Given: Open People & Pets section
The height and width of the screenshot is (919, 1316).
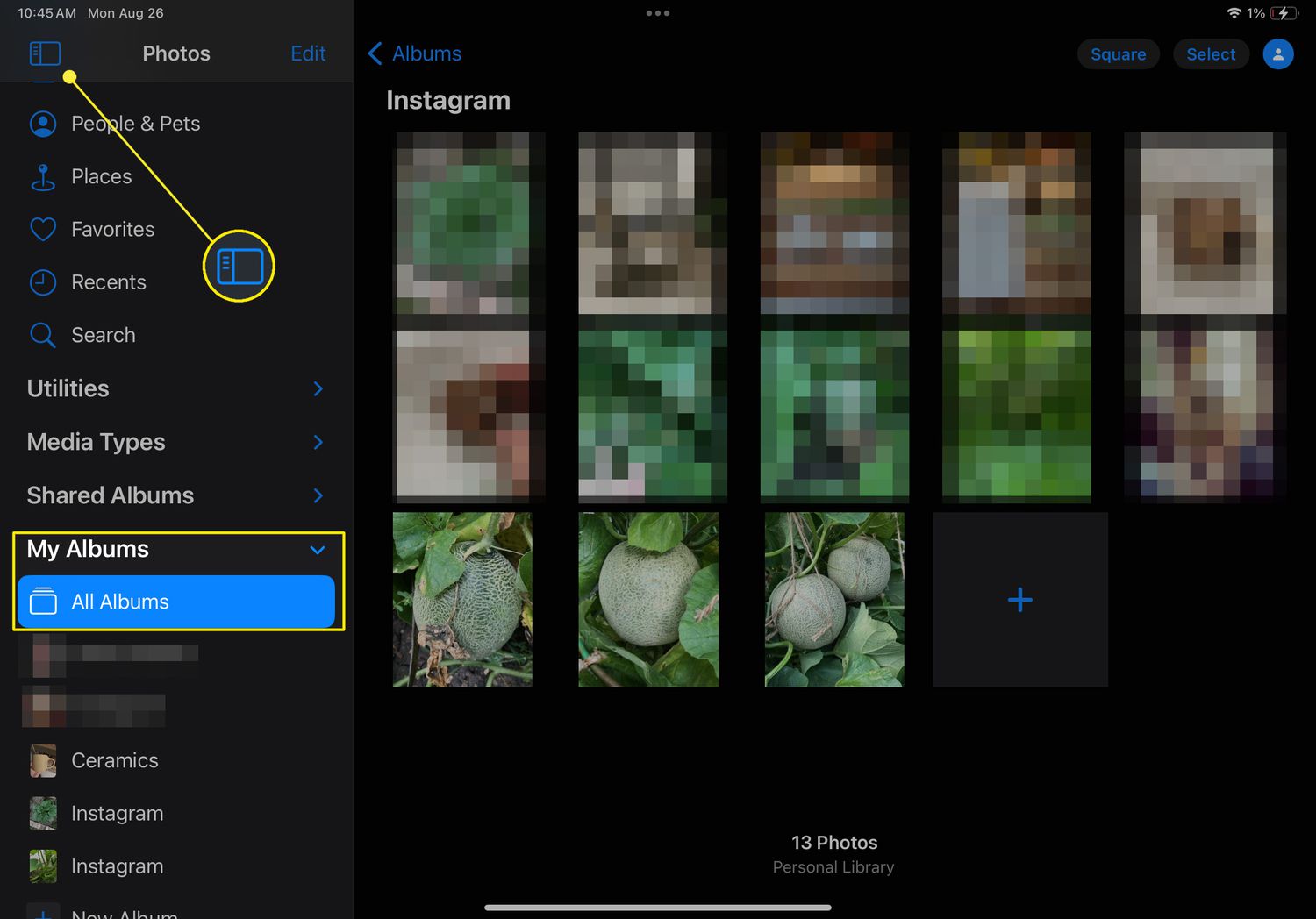Looking at the screenshot, I should coord(135,124).
